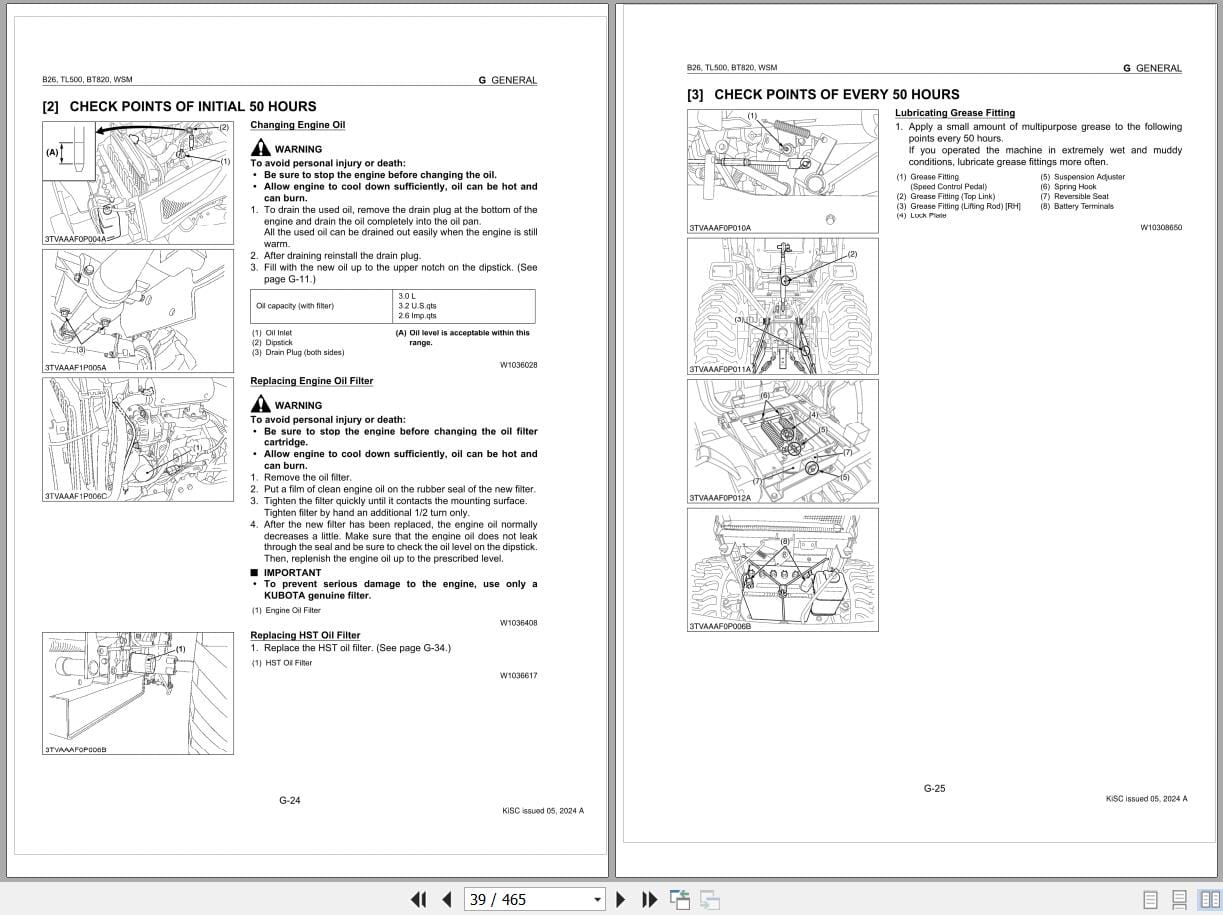
Task: Jump to the last page
Action: click(x=649, y=899)
